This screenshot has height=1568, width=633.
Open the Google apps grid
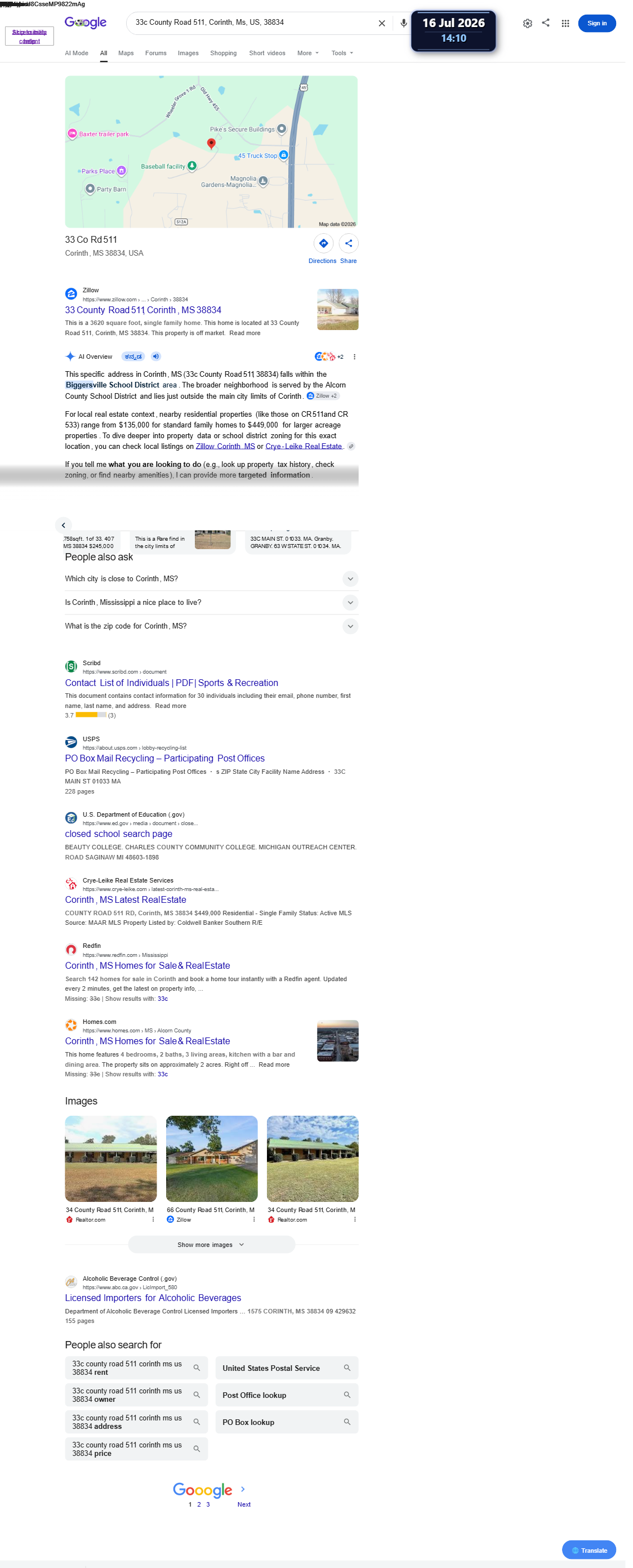pyautogui.click(x=565, y=23)
